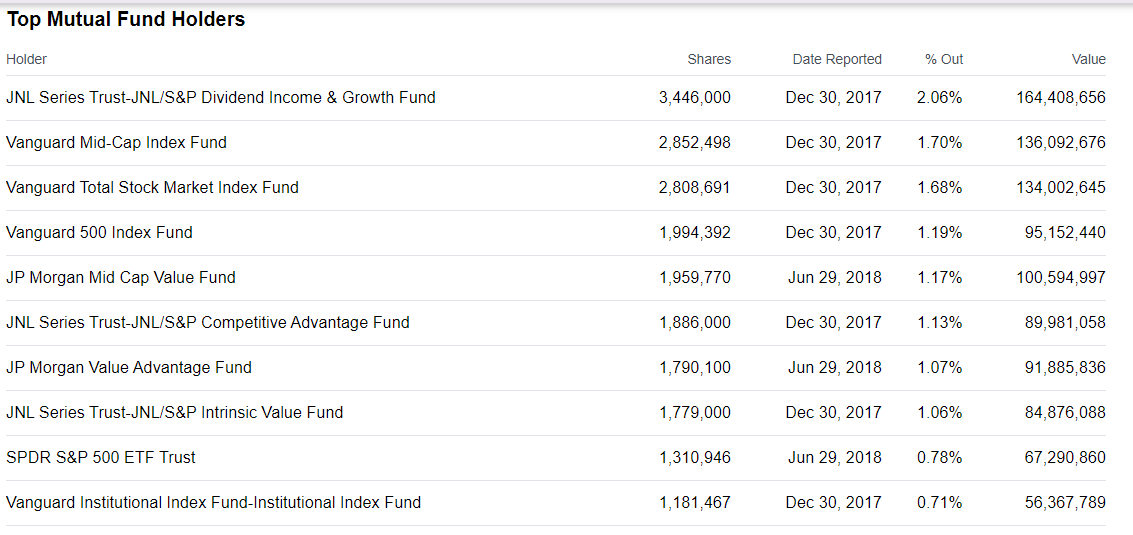This screenshot has height=535, width=1133.
Task: Select JP Morgan Mid Cap Value Fund
Action: 121,278
